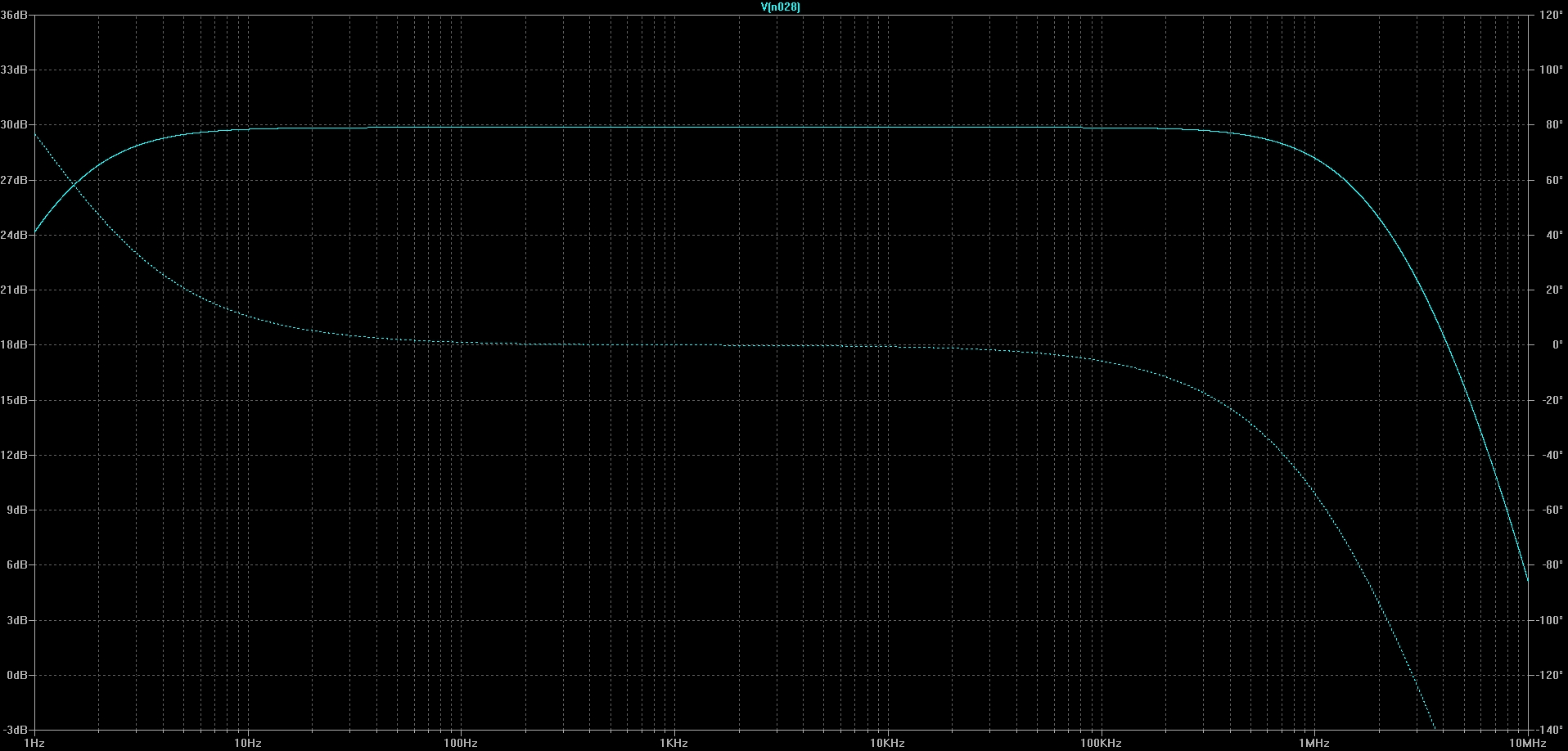Screen dimensions: 1568x751
Task: Click the 1MHz frequency axis label
Action: [x=1314, y=743]
